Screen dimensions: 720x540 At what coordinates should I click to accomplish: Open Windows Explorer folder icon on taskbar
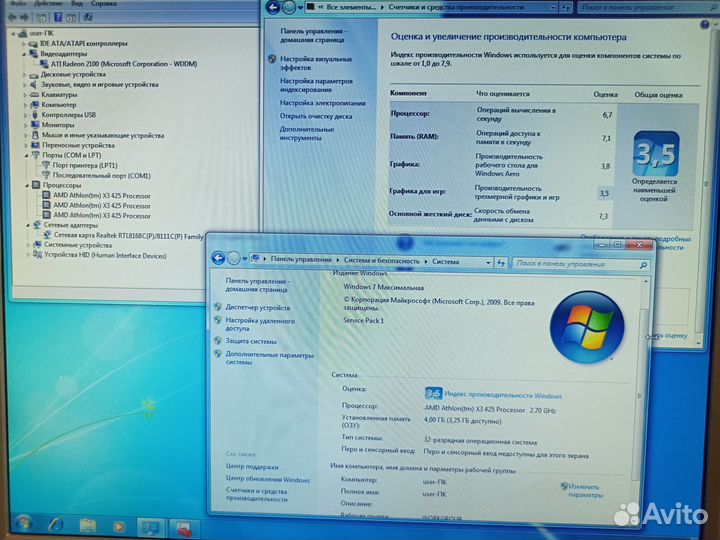click(x=86, y=525)
